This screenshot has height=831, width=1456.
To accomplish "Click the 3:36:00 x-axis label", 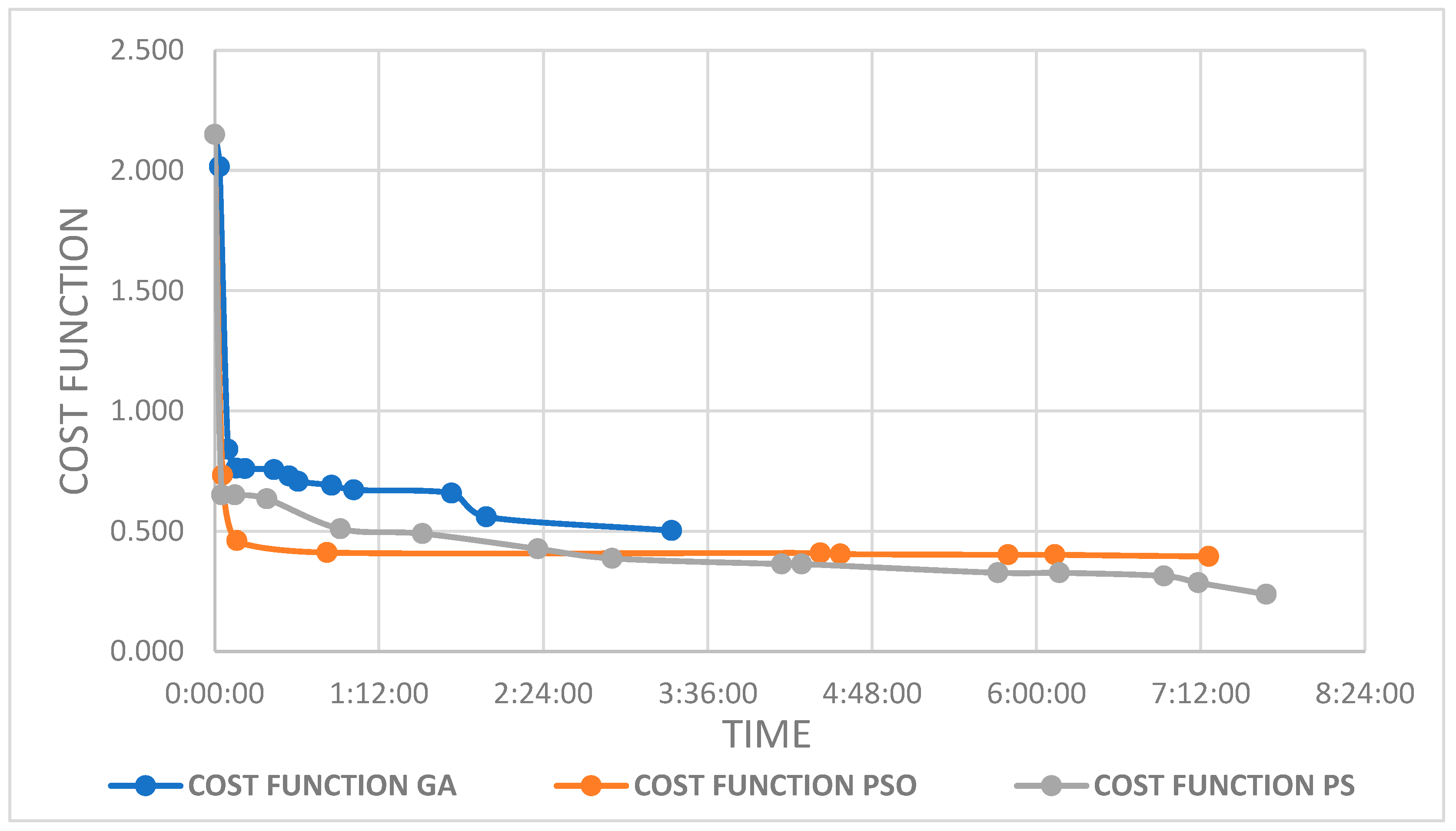I will pyautogui.click(x=708, y=694).
